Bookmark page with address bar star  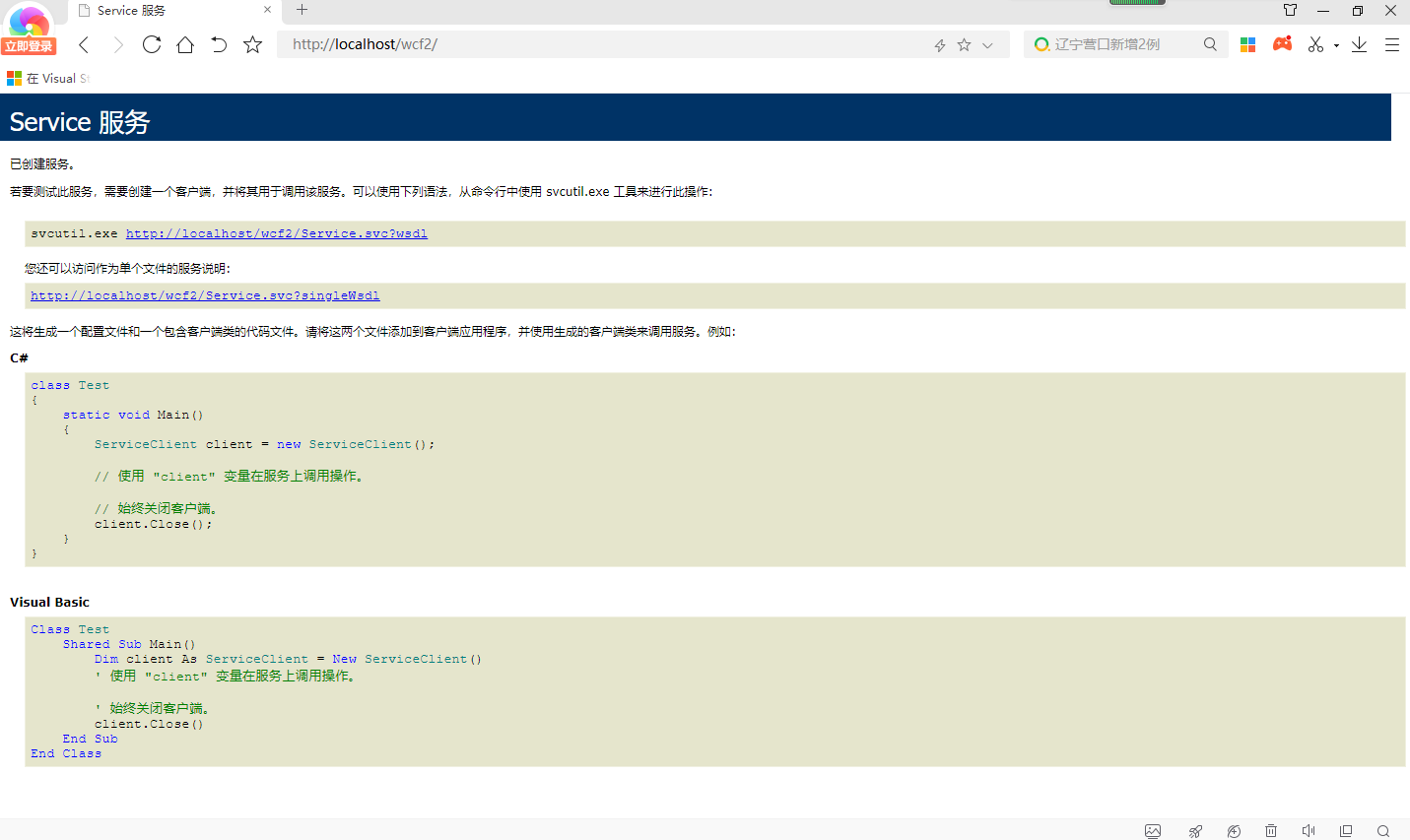[x=964, y=44]
